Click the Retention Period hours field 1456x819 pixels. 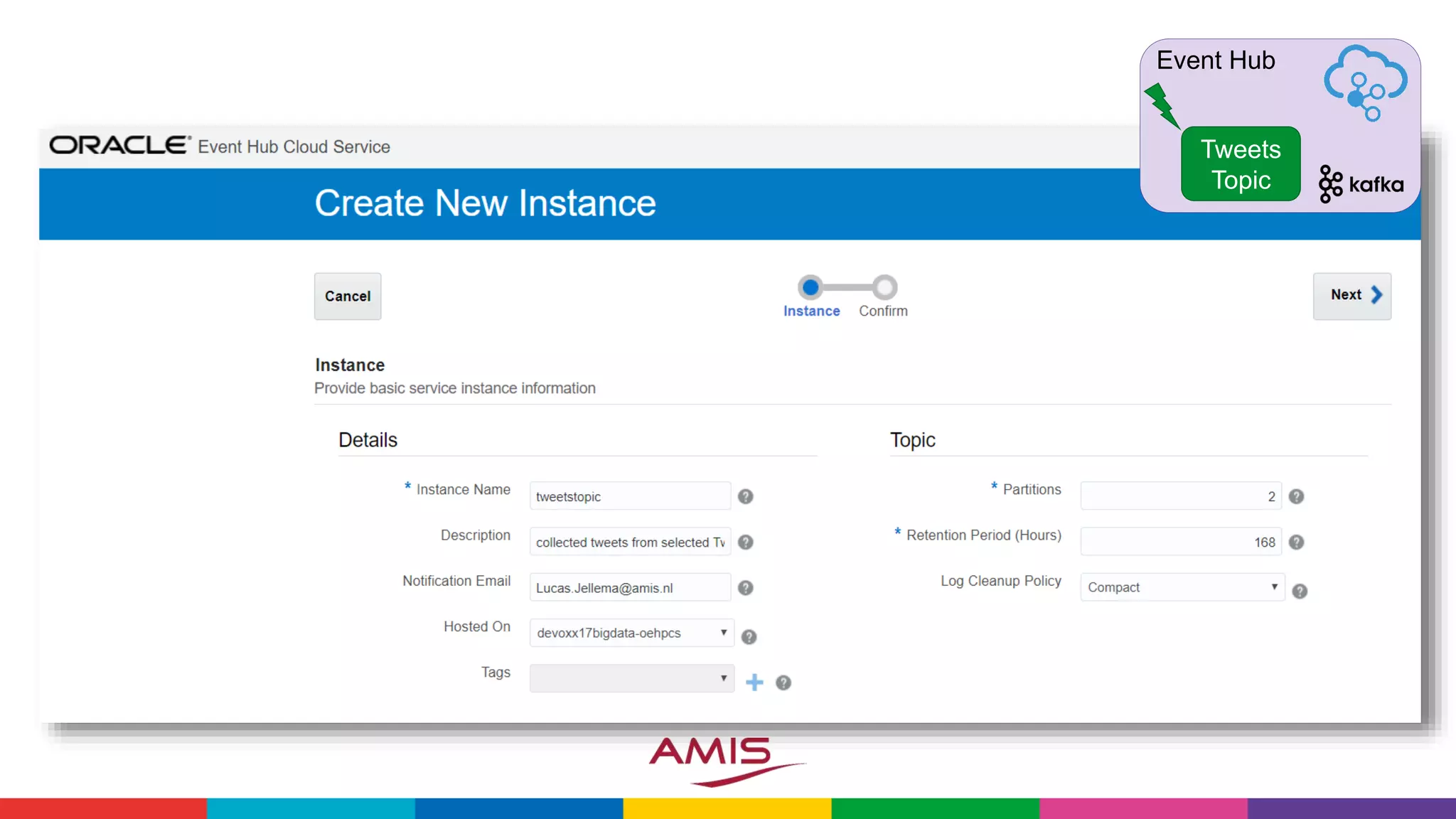(x=1180, y=542)
